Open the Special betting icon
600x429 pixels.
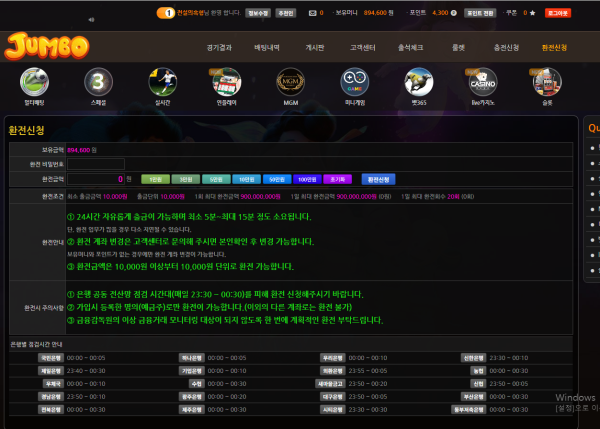pos(98,82)
